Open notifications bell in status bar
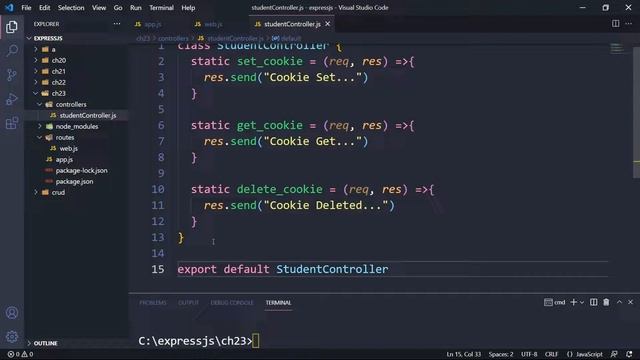This screenshot has height=360, width=640. [x=629, y=354]
